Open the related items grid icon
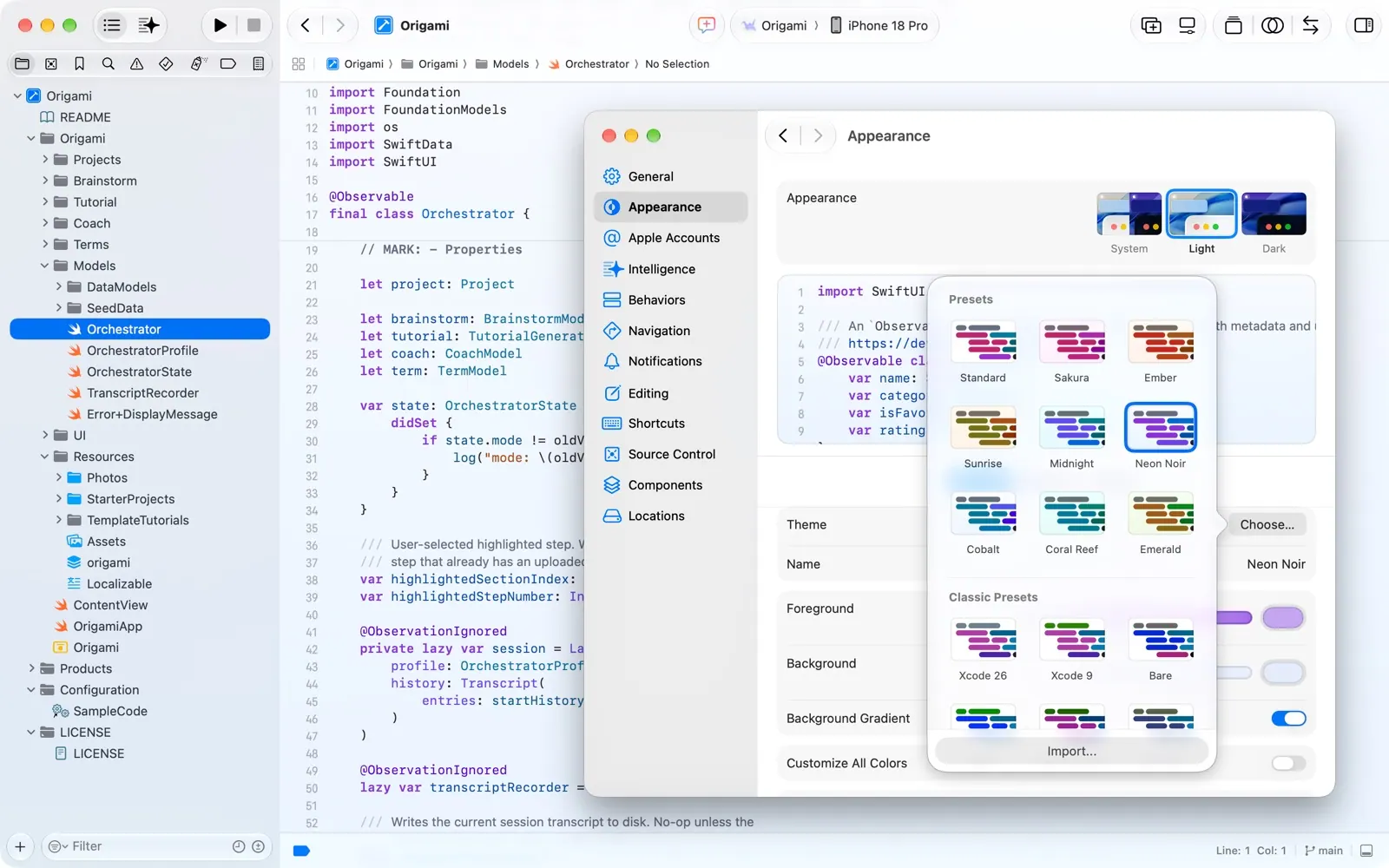This screenshot has width=1389, height=868. click(299, 63)
